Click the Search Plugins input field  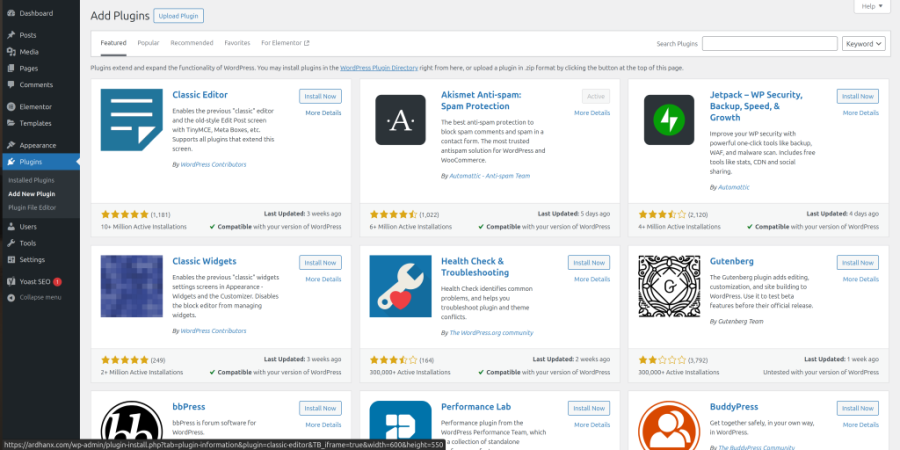click(769, 44)
